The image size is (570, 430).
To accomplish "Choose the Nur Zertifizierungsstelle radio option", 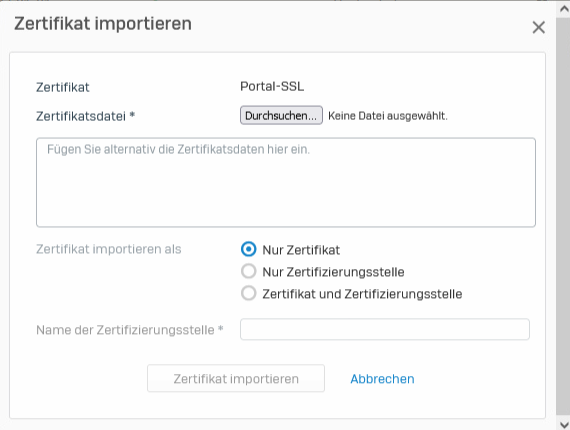I will point(249,271).
